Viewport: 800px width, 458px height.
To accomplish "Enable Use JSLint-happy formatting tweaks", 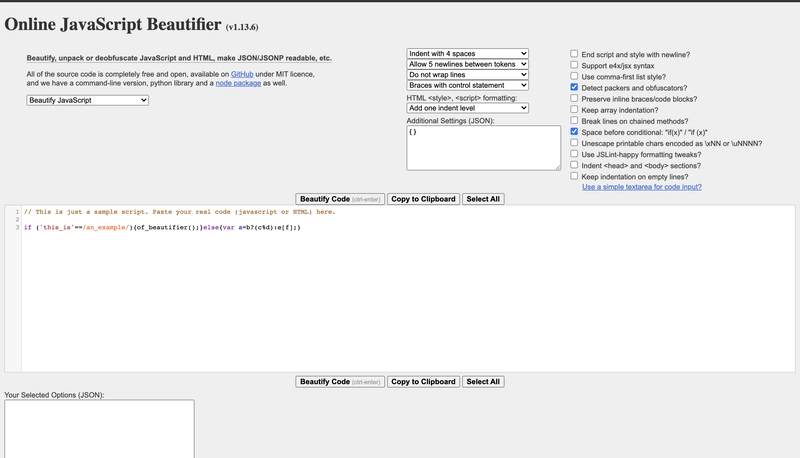I will [574, 154].
